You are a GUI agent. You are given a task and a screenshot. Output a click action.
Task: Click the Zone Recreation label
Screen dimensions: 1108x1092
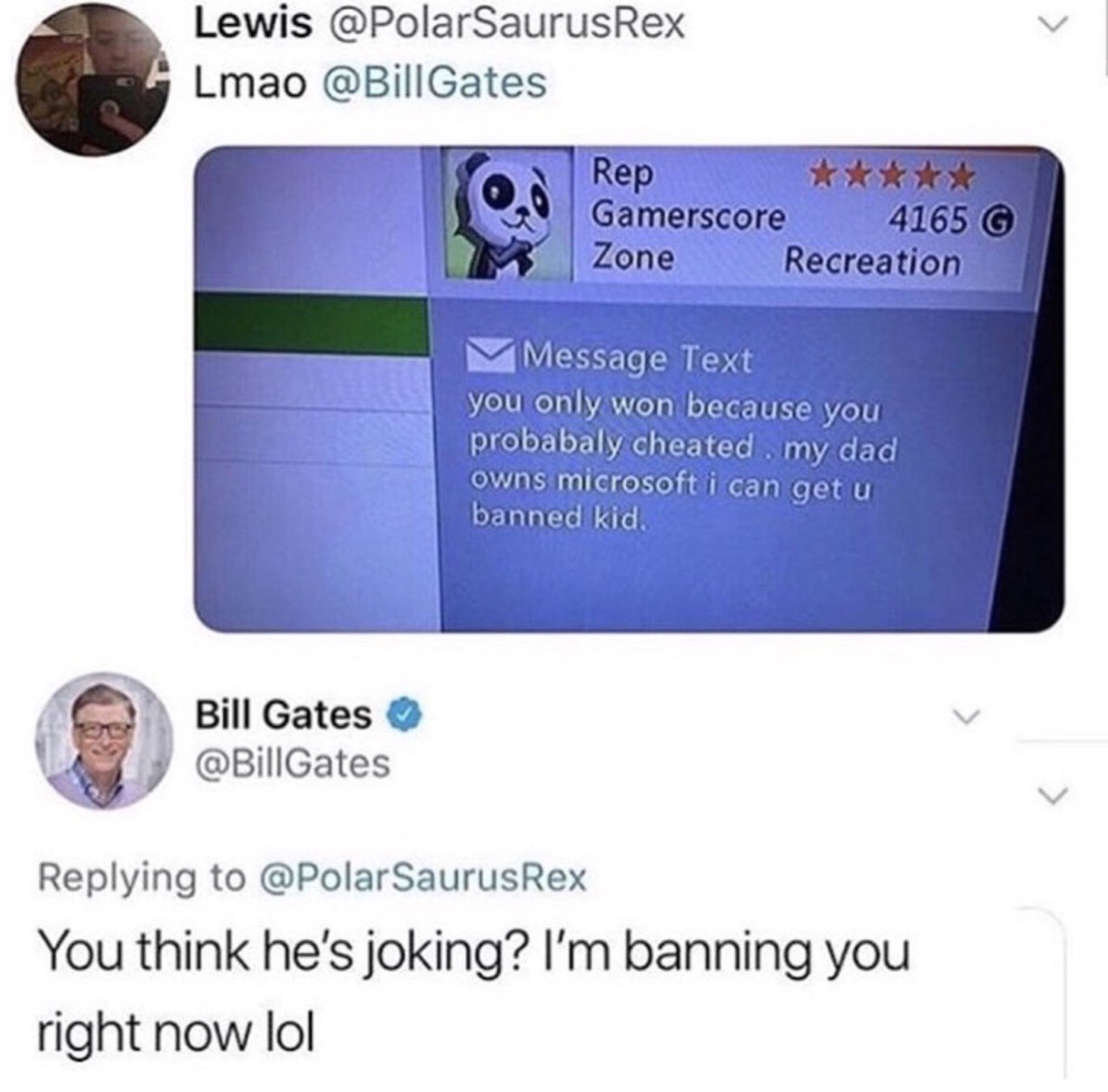pyautogui.click(x=776, y=260)
